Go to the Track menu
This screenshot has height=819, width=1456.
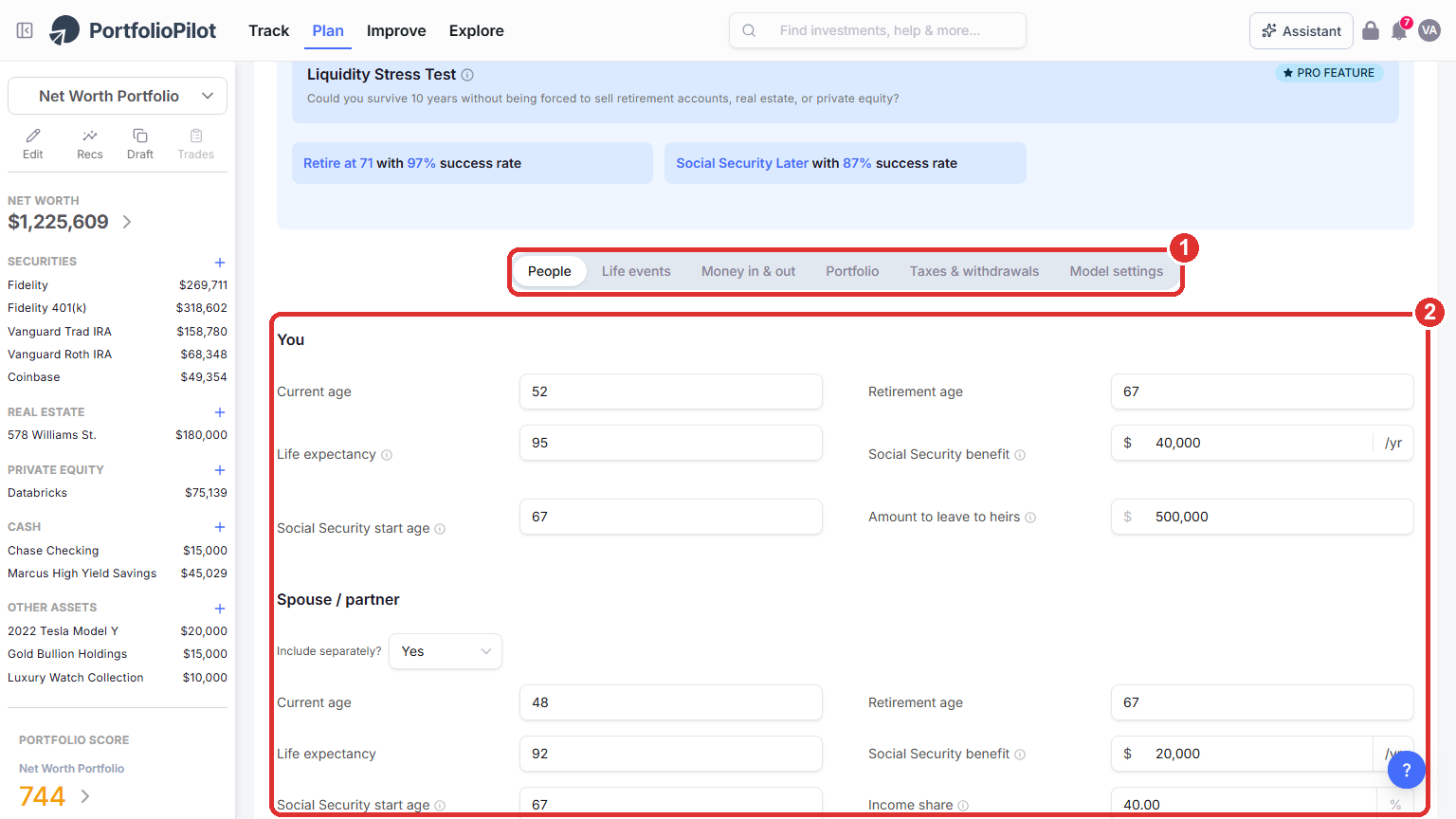268,30
